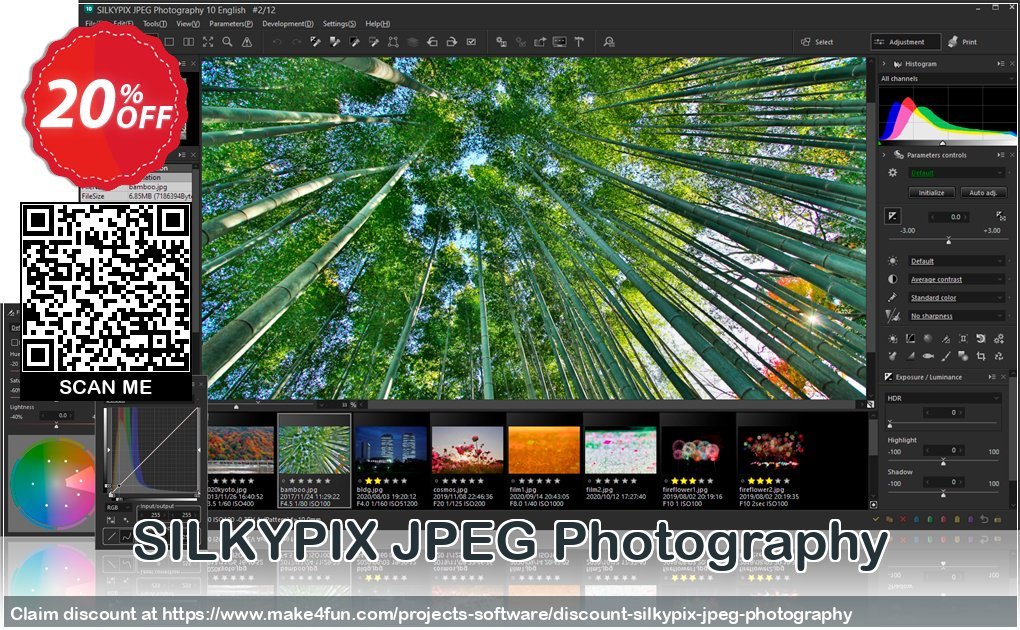The width and height of the screenshot is (1020, 630).
Task: Select the bamboo.jpg thumbnail
Action: [314, 460]
